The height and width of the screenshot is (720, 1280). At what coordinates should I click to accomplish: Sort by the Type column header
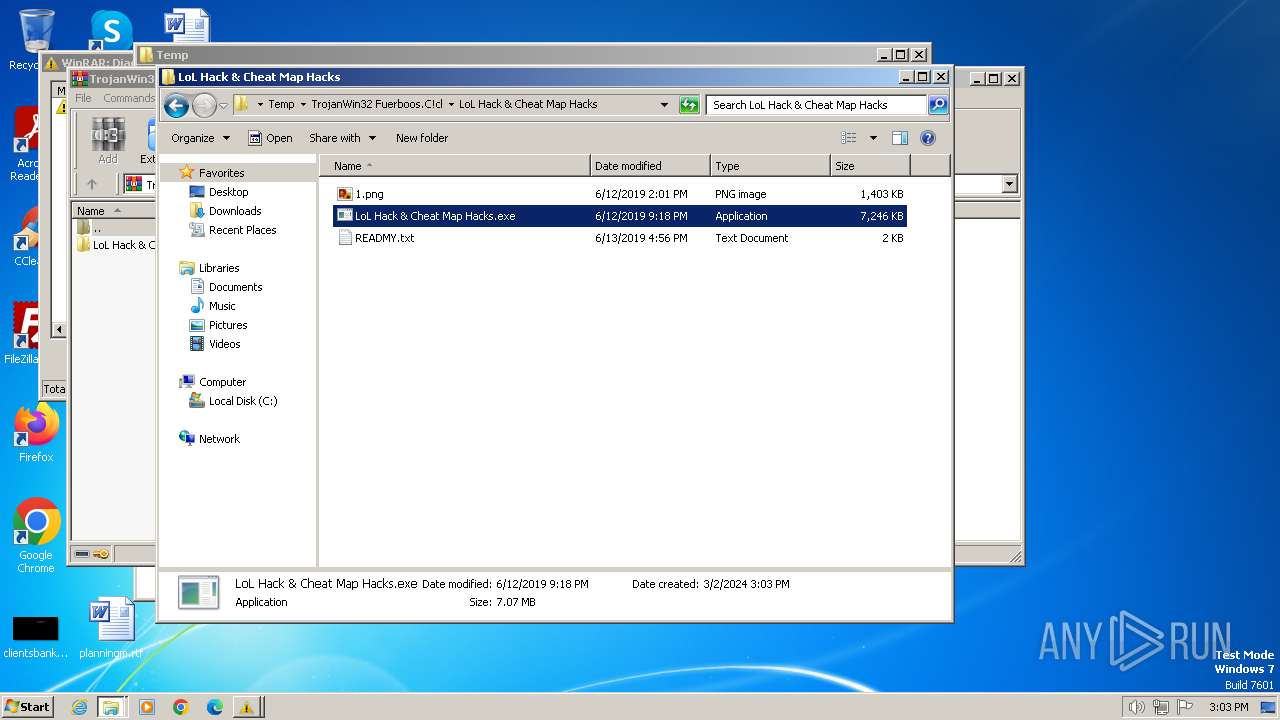770,166
